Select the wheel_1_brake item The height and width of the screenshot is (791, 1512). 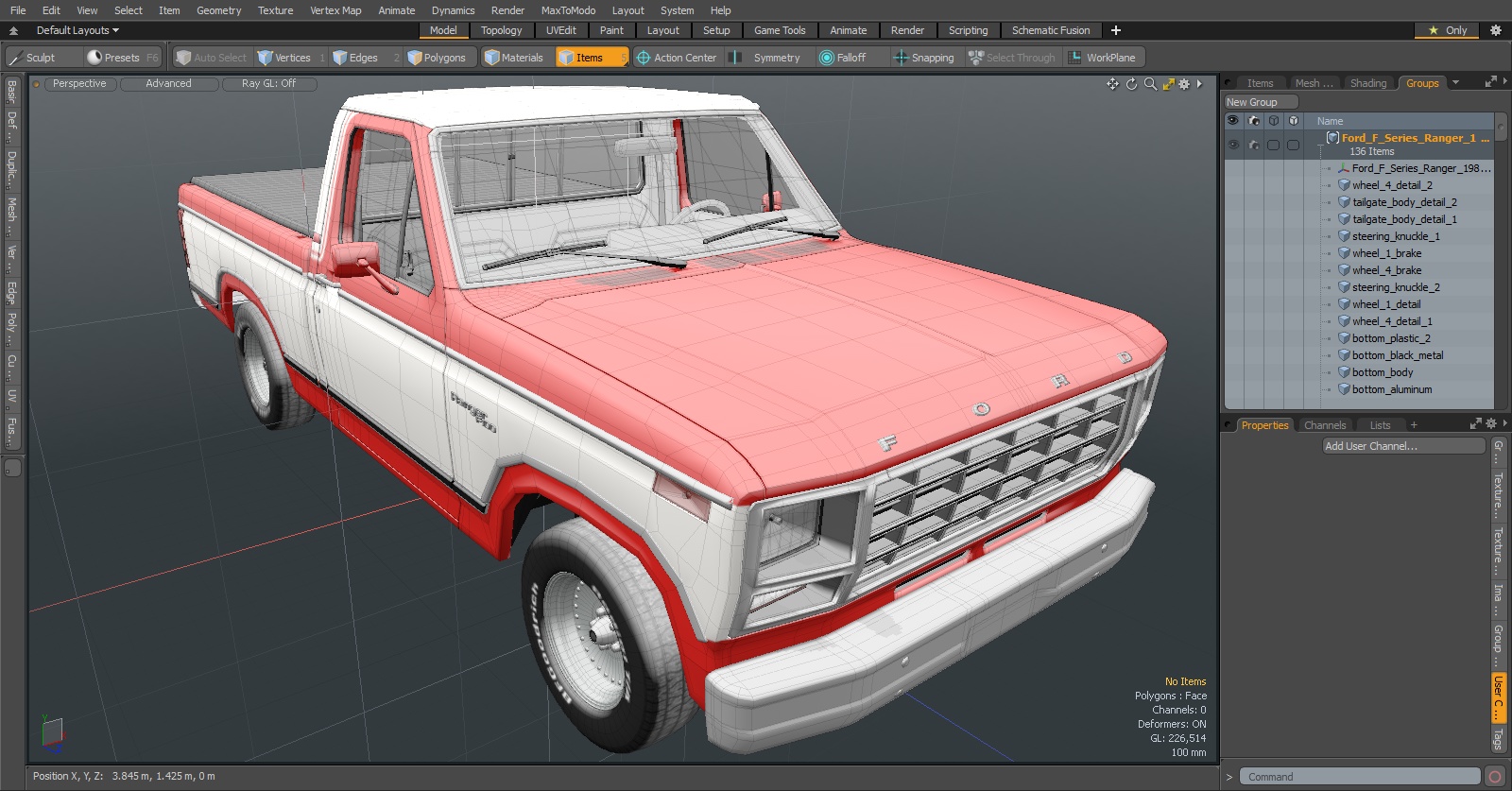pyautogui.click(x=1386, y=253)
